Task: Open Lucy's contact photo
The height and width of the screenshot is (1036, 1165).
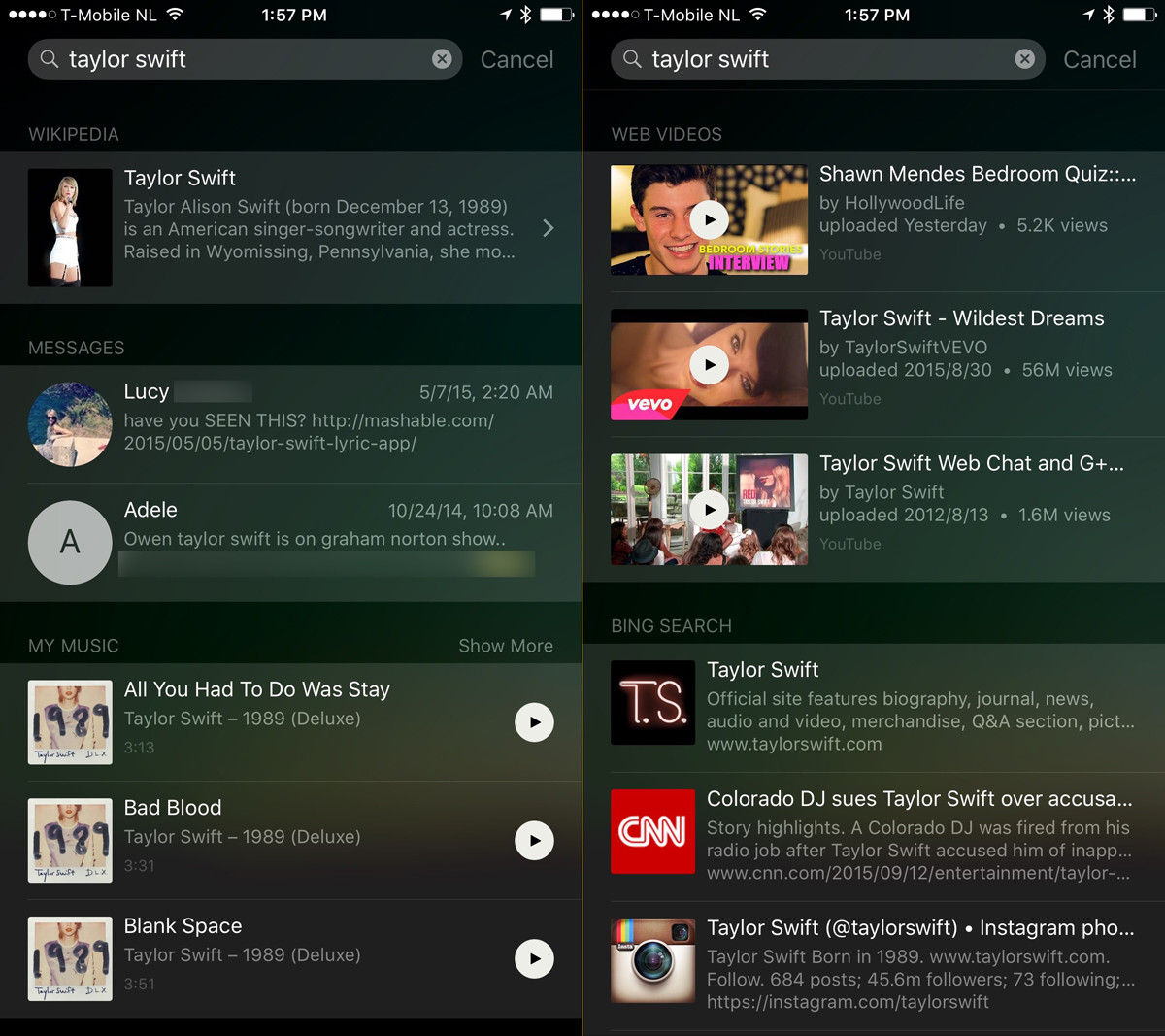Action: coord(70,424)
